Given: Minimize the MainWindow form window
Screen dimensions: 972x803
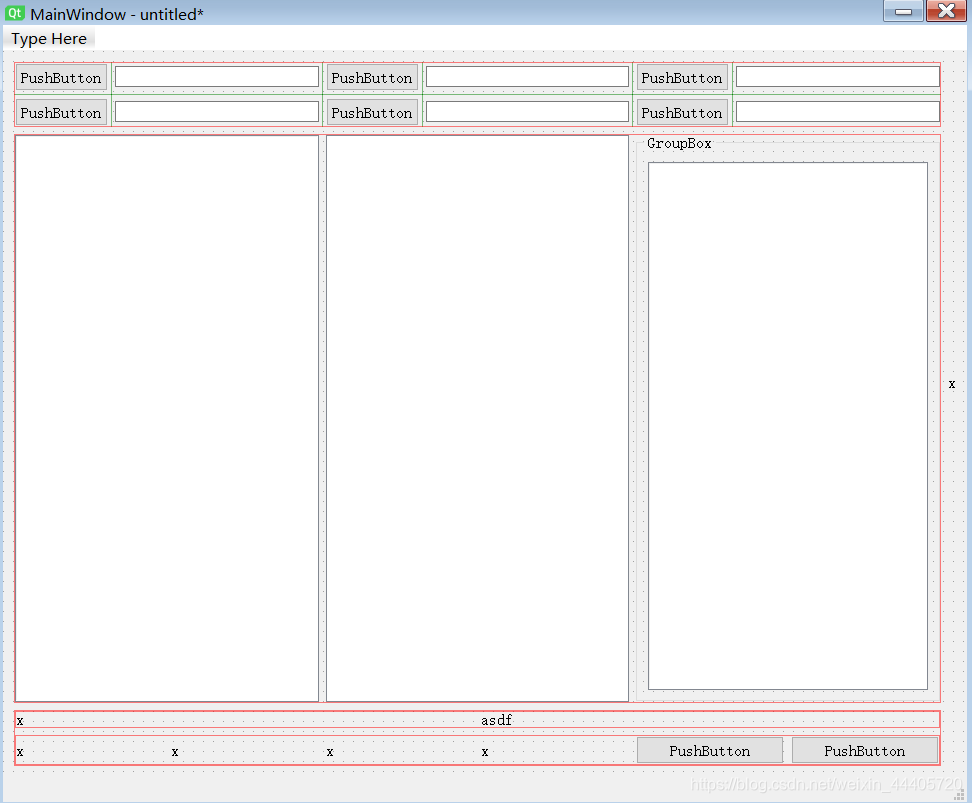Looking at the screenshot, I should coord(903,11).
